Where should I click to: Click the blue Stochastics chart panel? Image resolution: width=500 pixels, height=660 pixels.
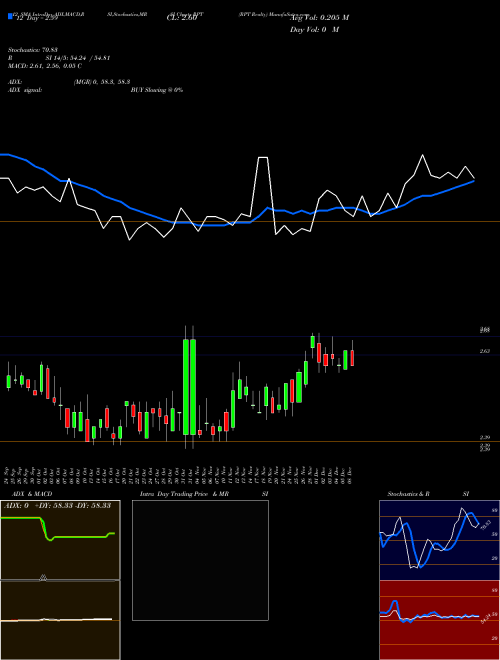point(439,540)
